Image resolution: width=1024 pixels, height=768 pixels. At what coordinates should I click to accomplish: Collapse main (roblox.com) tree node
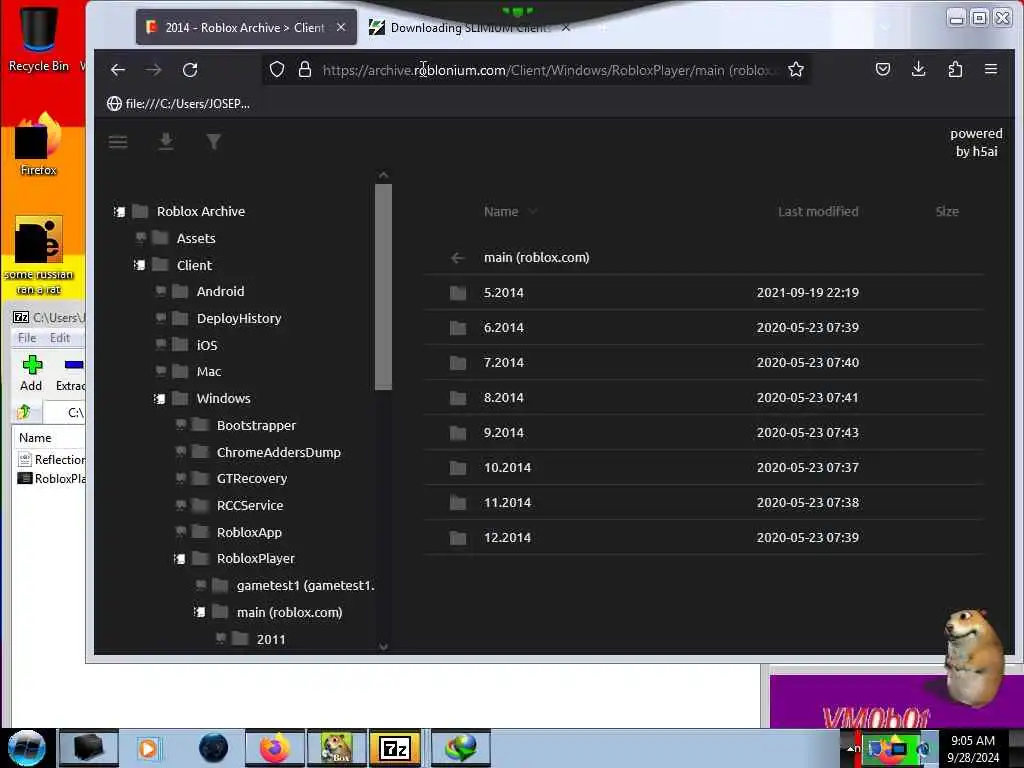click(200, 613)
